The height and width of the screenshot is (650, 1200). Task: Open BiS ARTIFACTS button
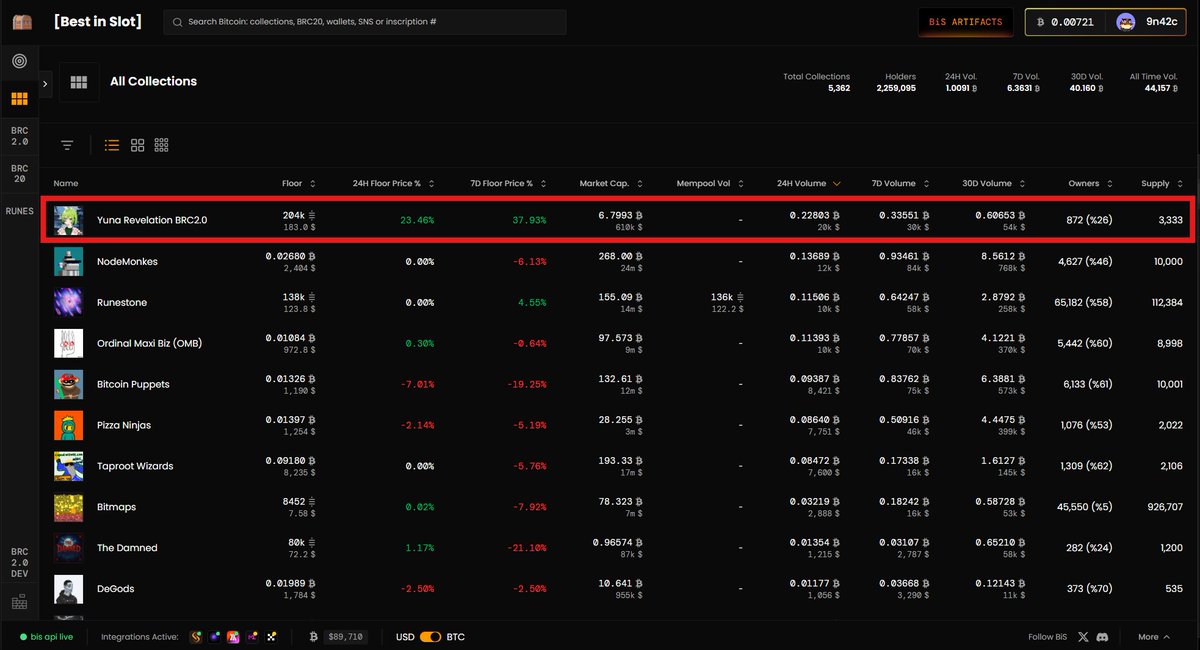coord(966,22)
